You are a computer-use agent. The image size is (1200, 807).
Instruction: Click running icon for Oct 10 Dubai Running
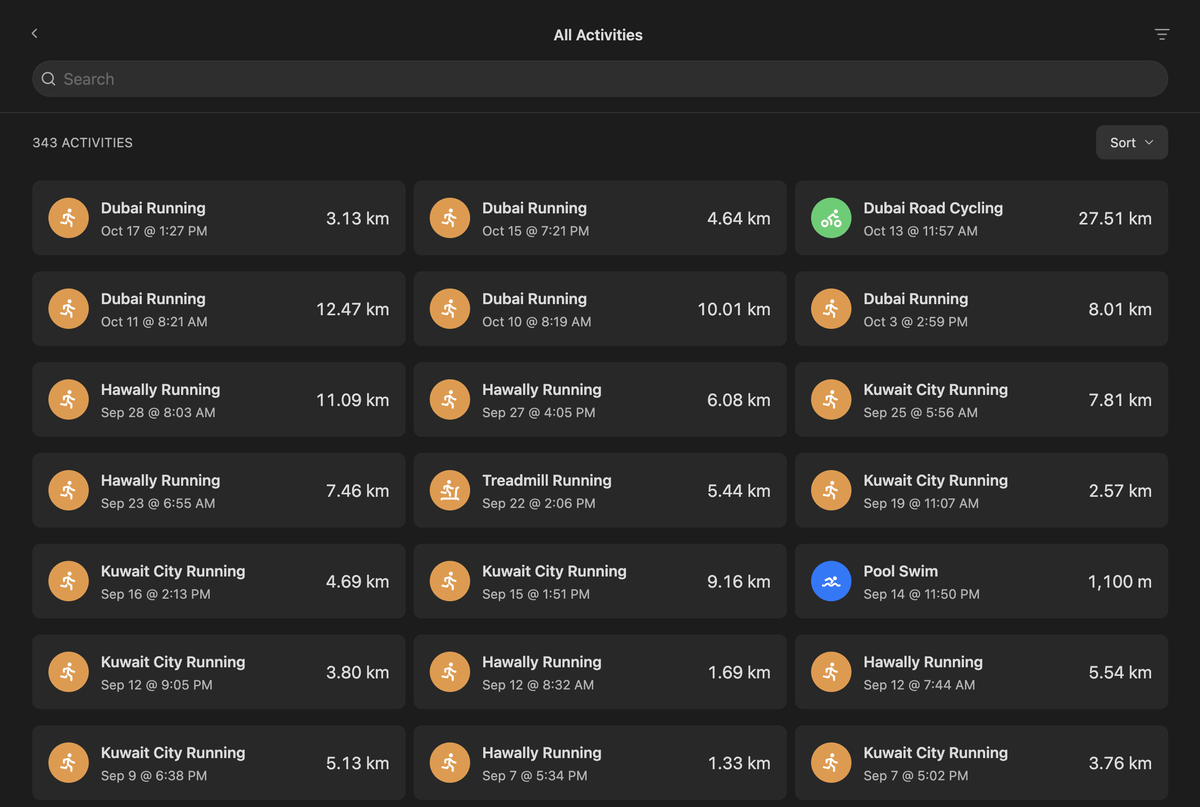coord(450,309)
